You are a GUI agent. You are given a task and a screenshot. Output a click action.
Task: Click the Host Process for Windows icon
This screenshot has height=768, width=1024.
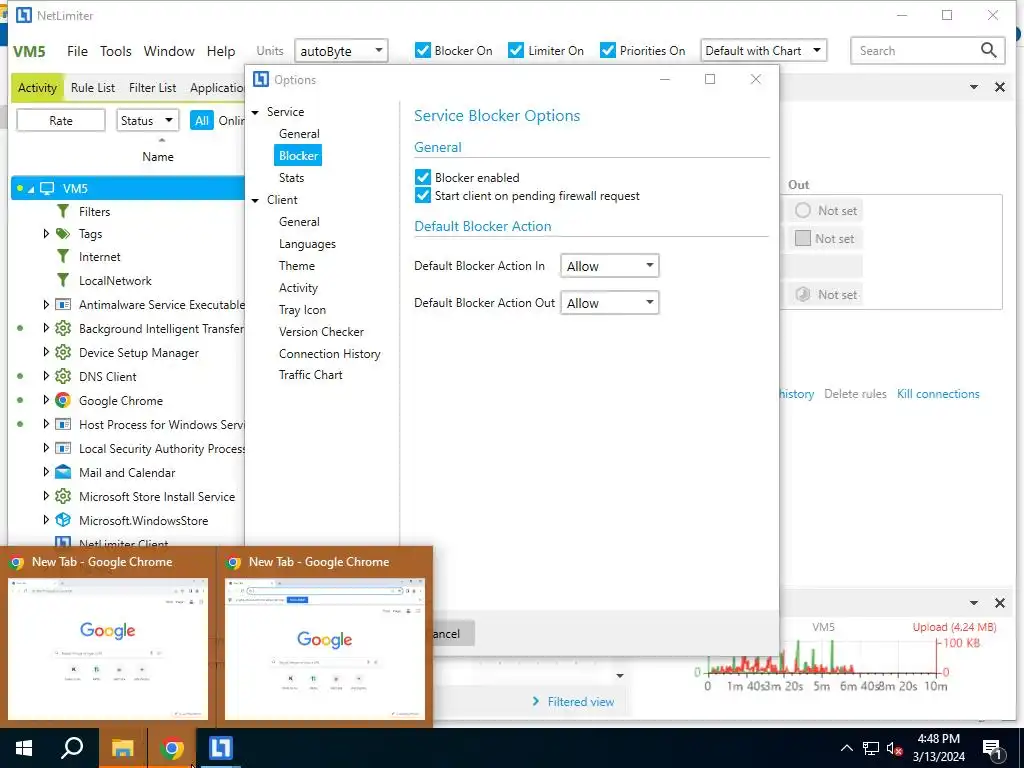coord(63,424)
